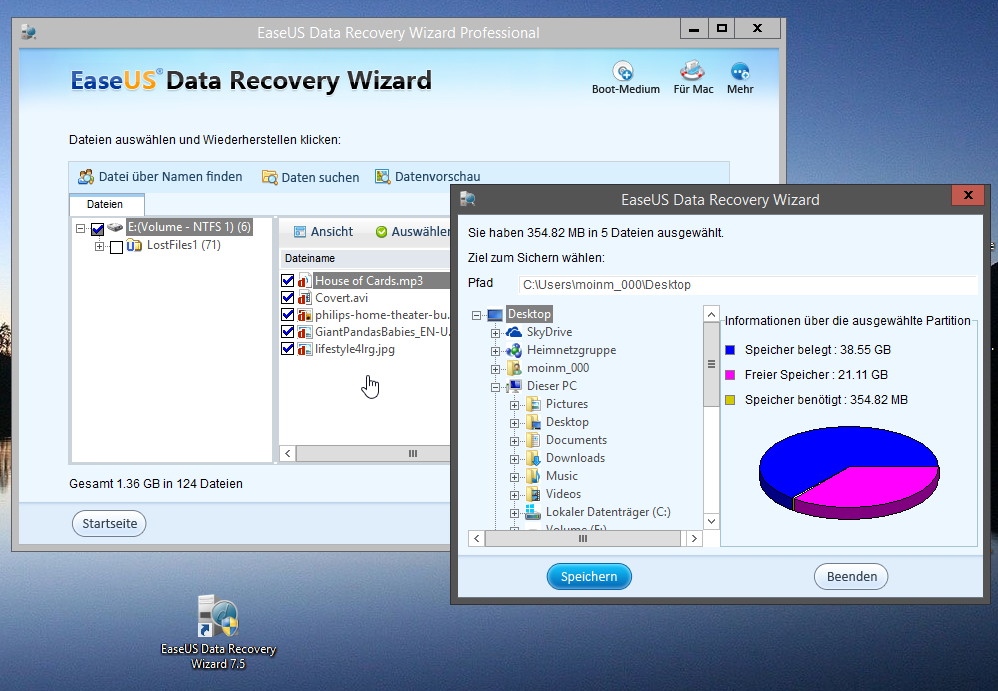Click the blue Speicher belegt swatch

click(730, 350)
